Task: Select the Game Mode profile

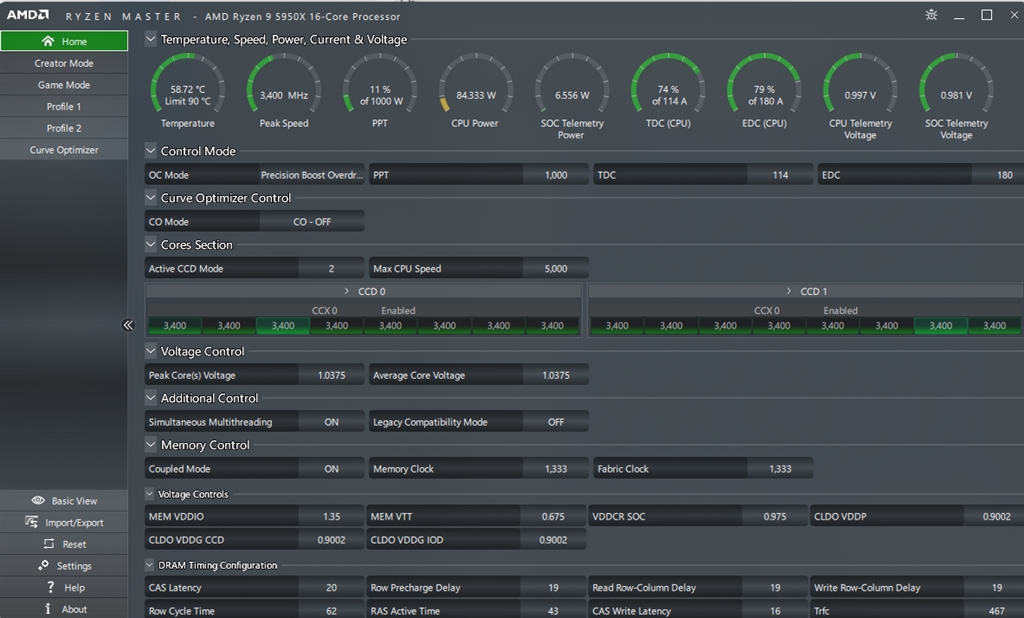Action: pos(64,85)
